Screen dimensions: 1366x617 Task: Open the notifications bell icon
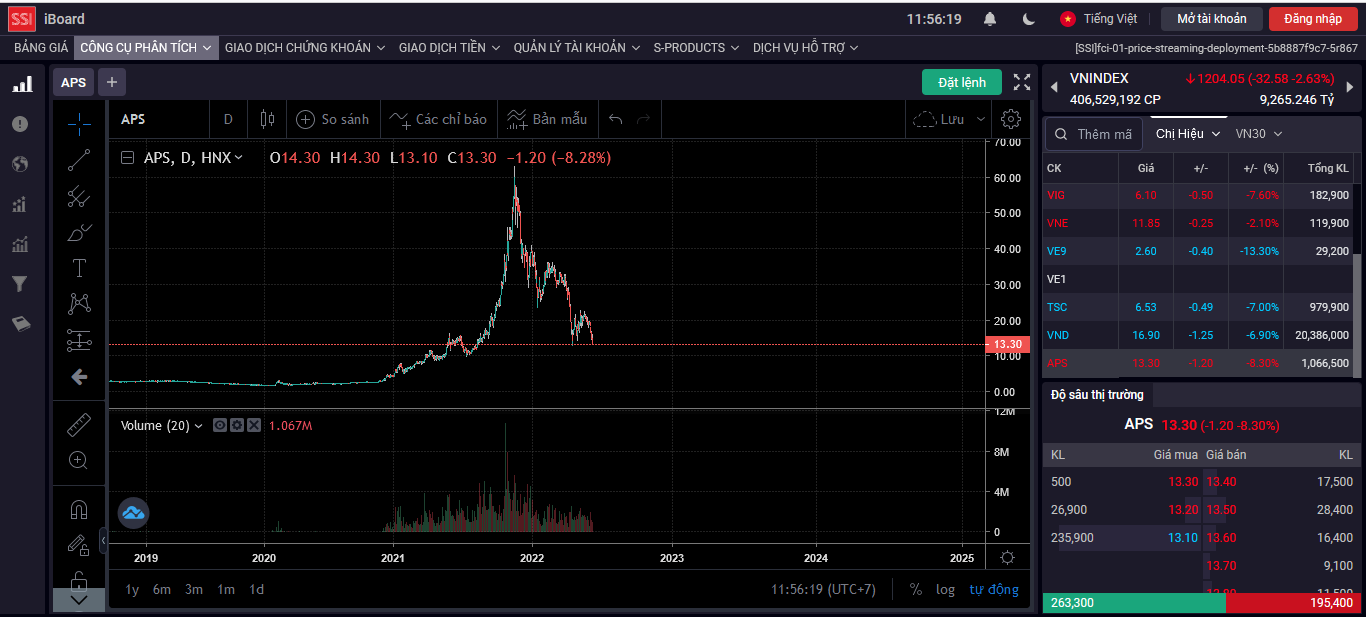click(990, 19)
